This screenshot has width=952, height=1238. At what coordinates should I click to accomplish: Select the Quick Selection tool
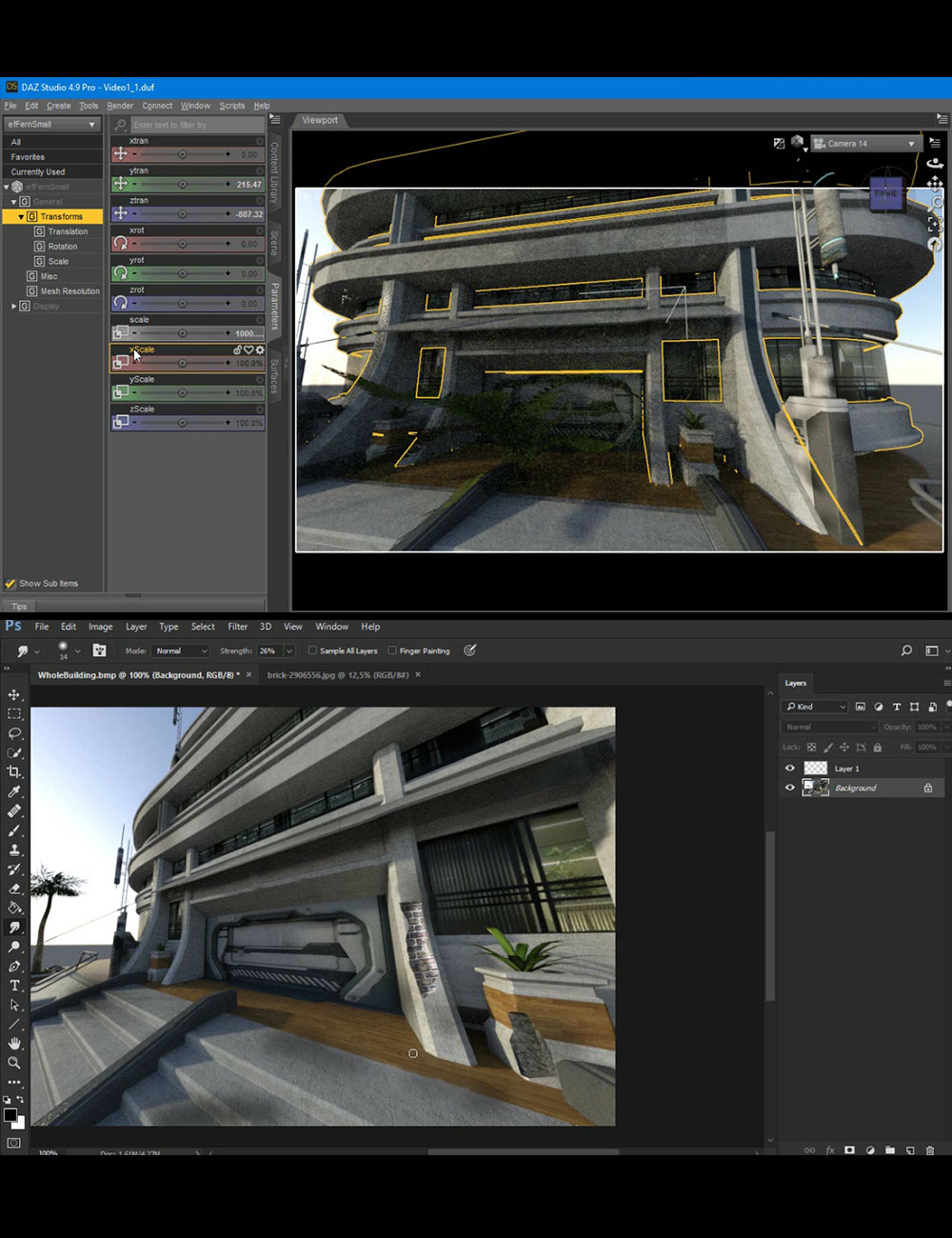(14, 752)
